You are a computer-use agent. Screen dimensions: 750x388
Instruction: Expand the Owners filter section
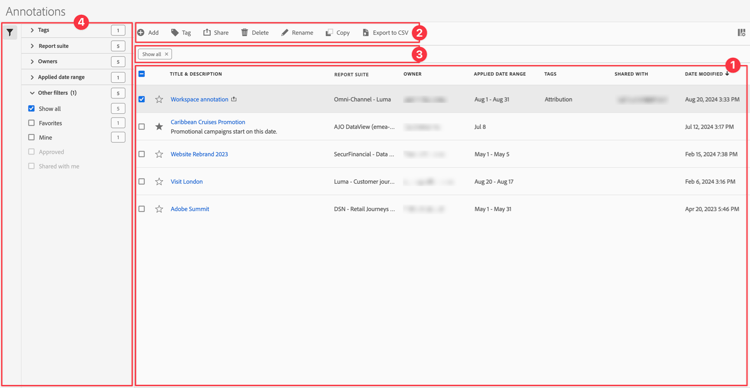[32, 61]
